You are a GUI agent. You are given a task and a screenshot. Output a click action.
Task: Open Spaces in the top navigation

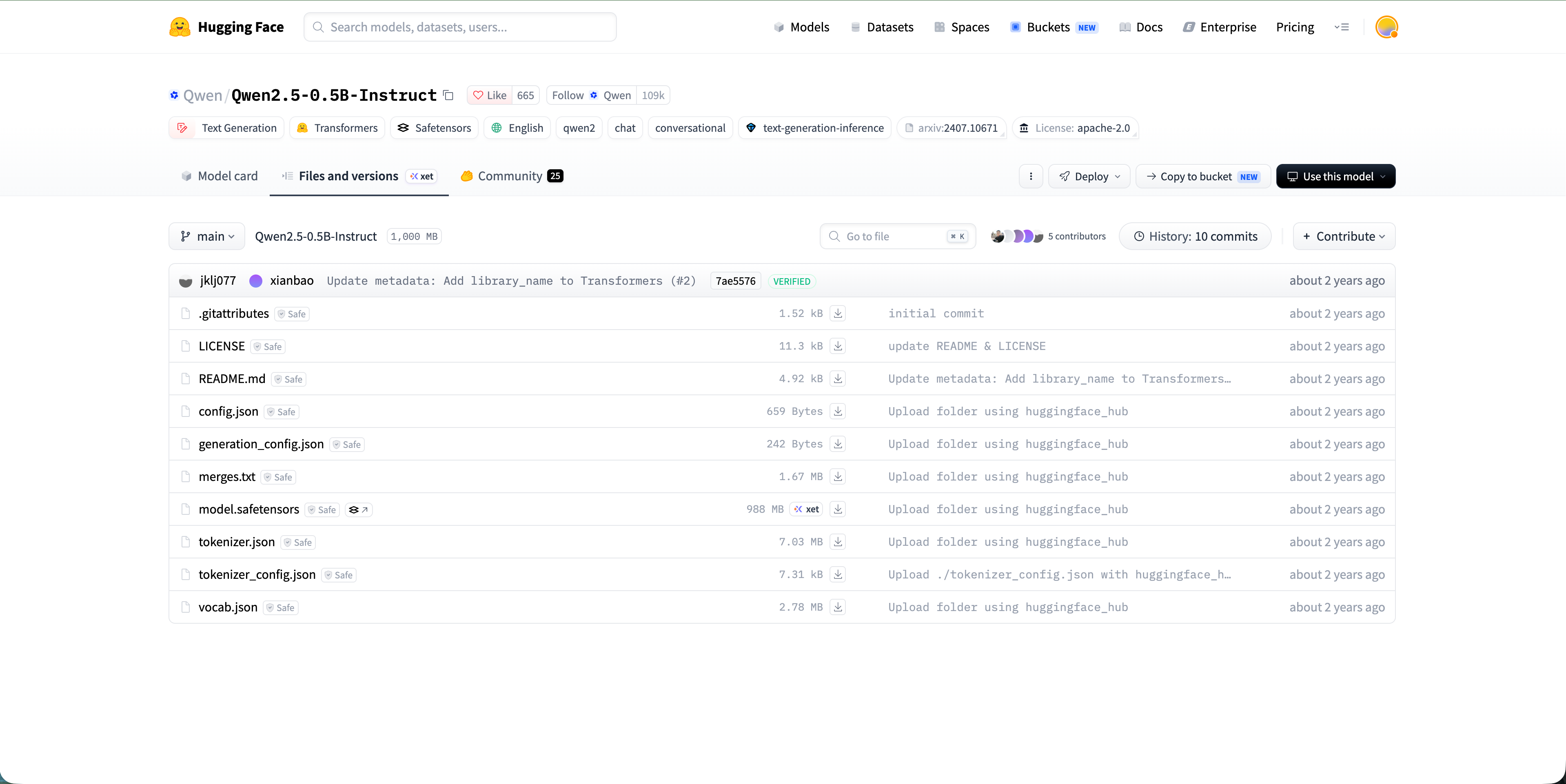[962, 27]
